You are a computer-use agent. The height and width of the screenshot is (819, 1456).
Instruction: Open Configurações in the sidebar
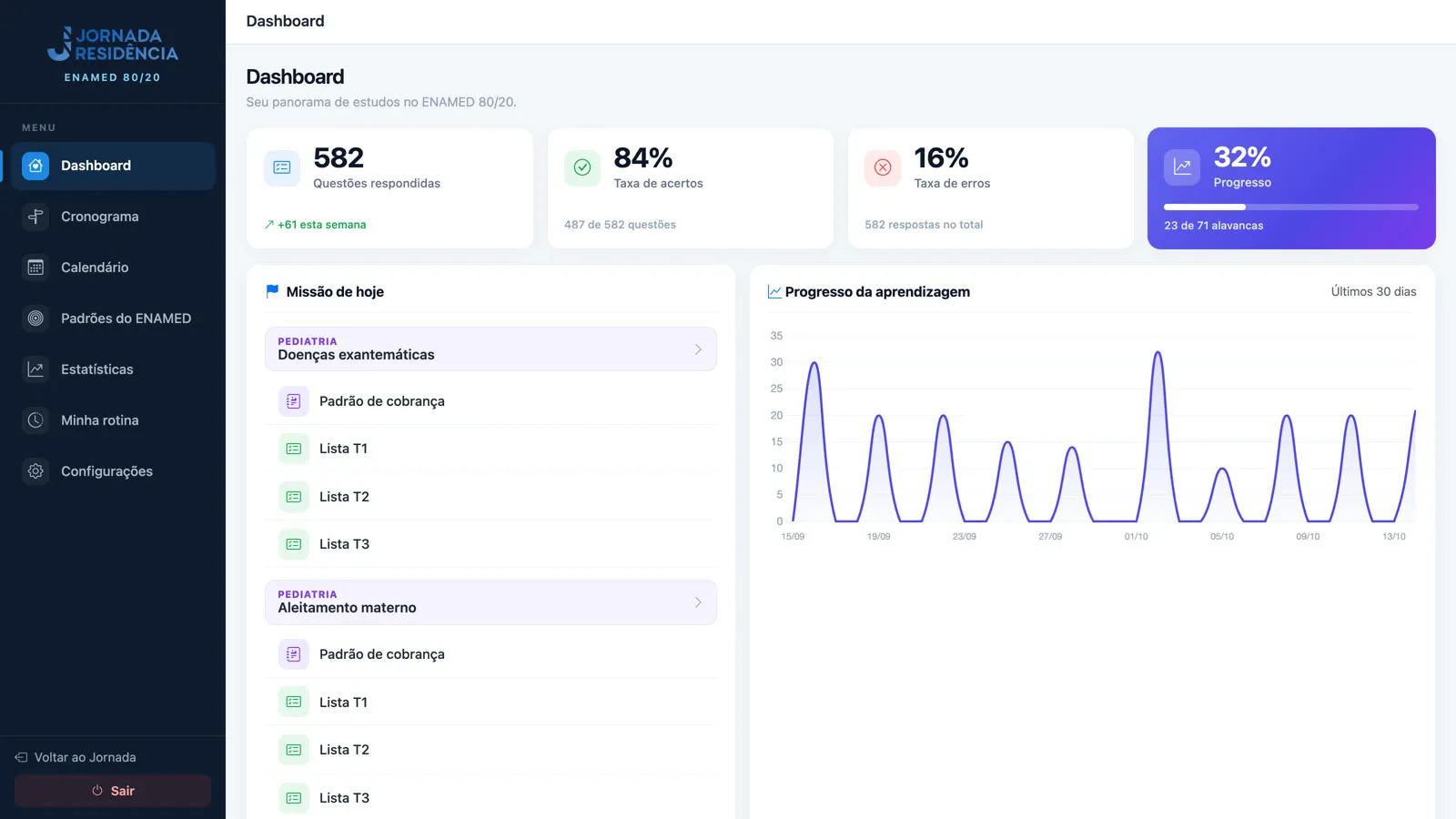[113, 471]
